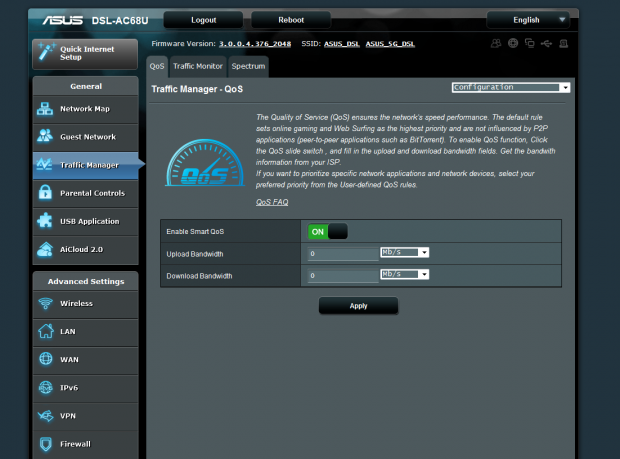Click the USB Application puzzle icon
Image resolution: width=620 pixels, height=459 pixels.
pos(45,221)
